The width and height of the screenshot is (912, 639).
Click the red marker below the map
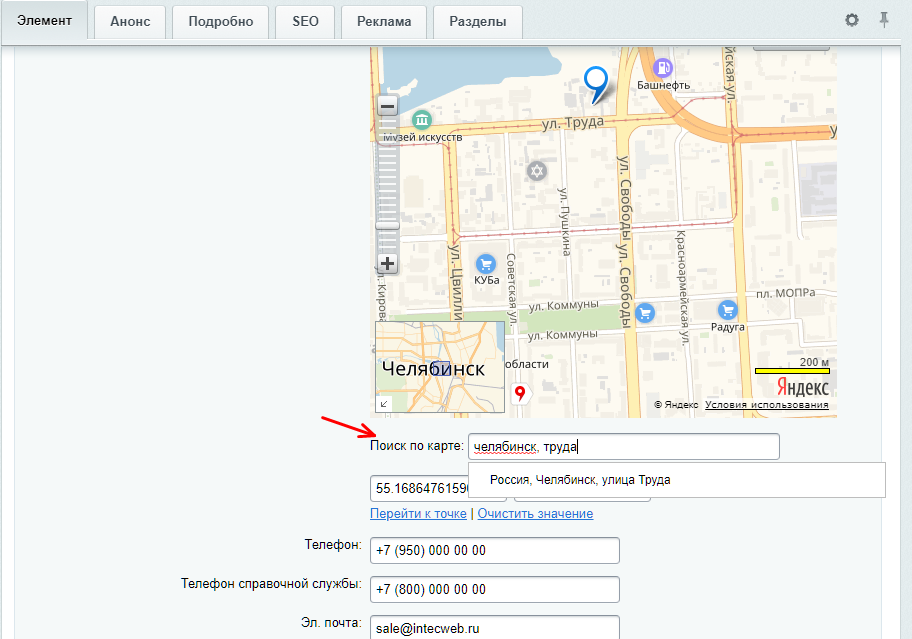pyautogui.click(x=519, y=393)
